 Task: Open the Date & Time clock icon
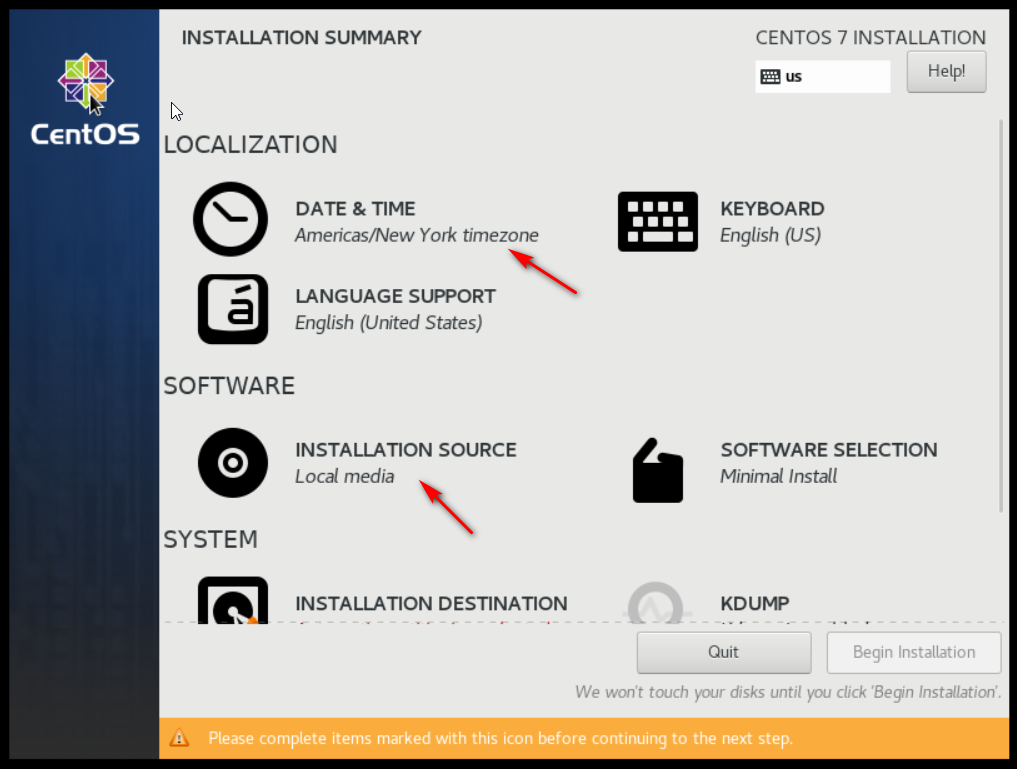tap(230, 219)
